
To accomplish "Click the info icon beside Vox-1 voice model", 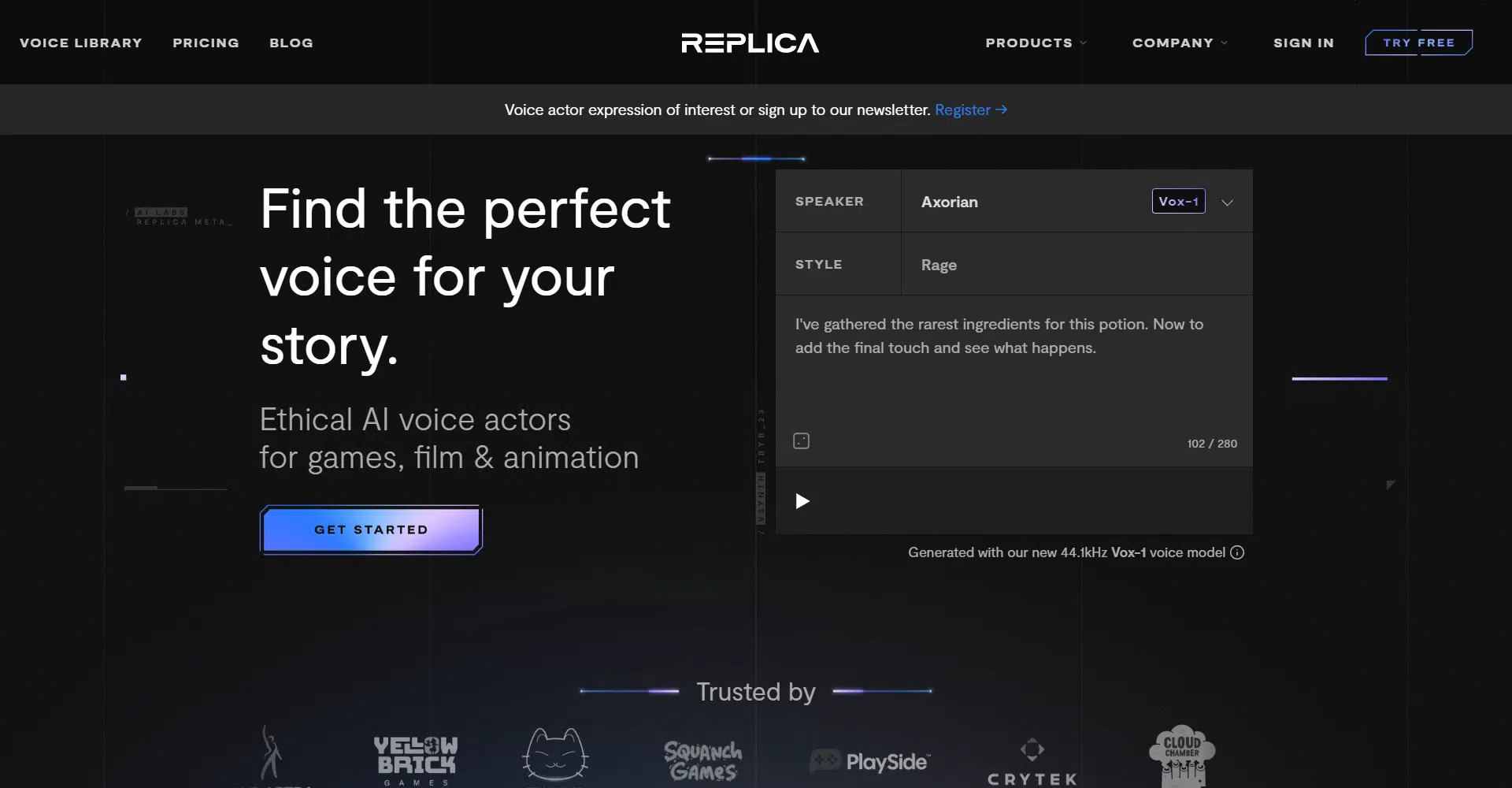I will [1237, 552].
